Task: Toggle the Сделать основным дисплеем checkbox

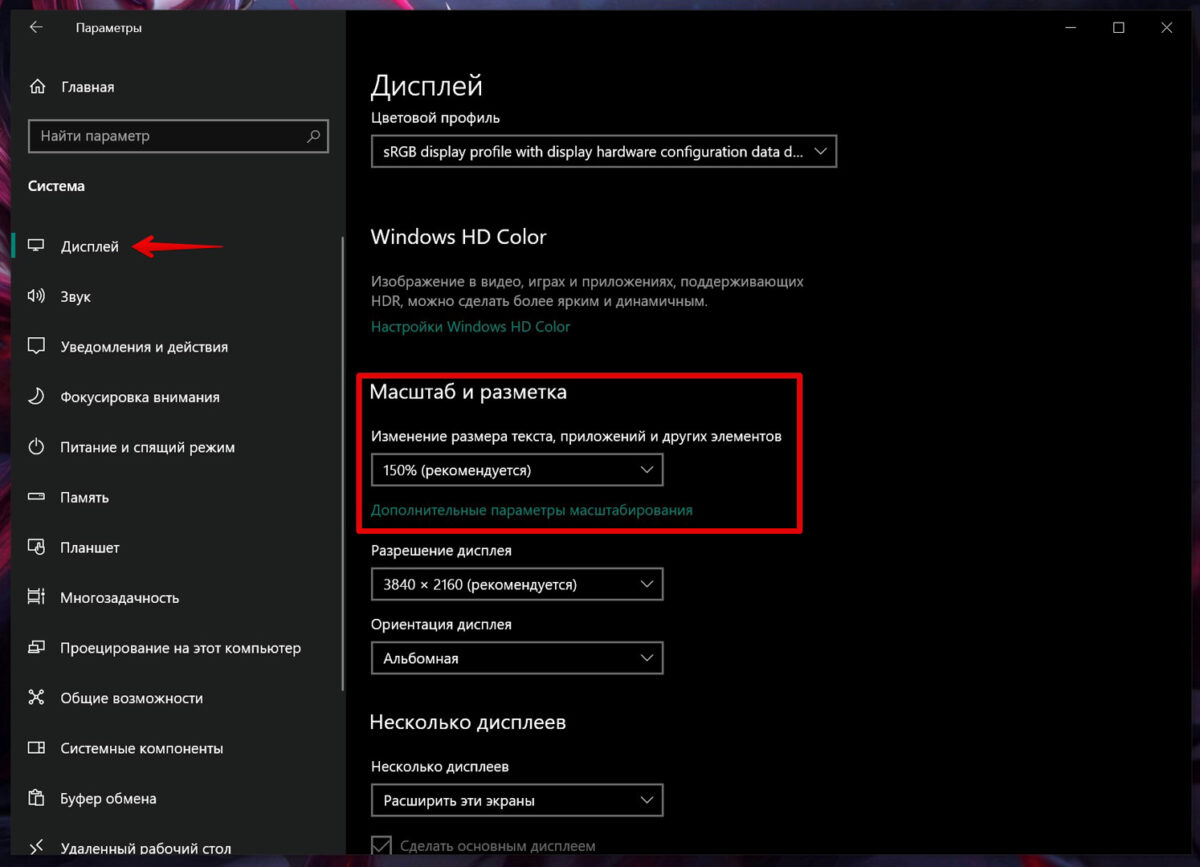Action: [x=381, y=846]
